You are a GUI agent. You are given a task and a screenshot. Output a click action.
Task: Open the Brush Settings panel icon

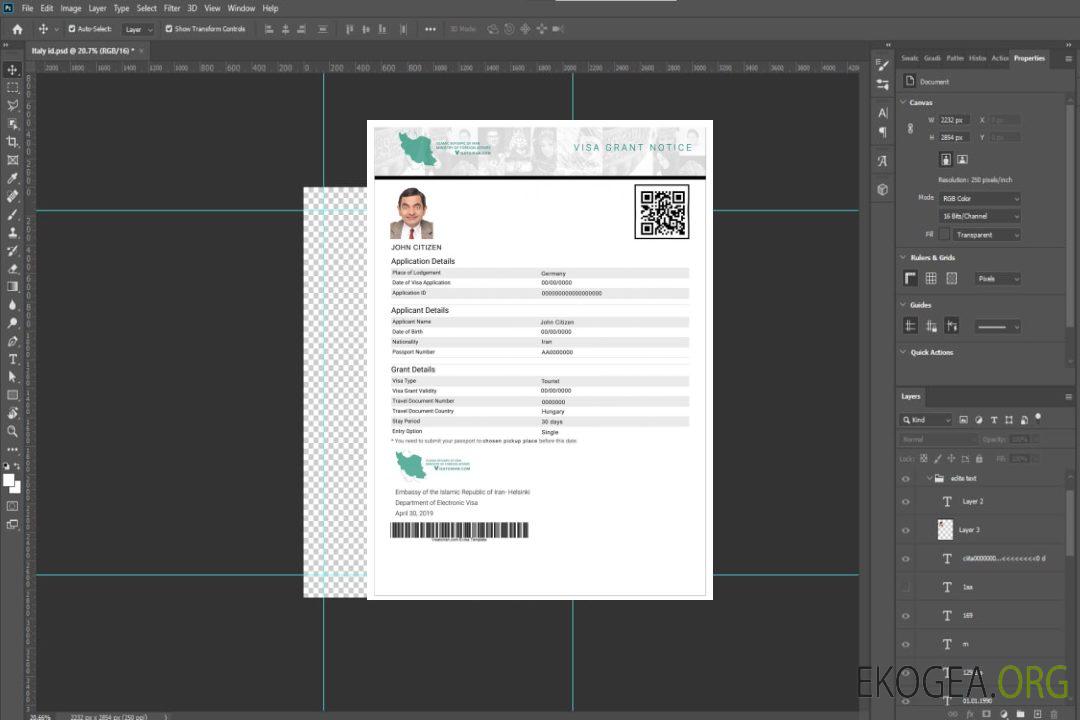coord(882,65)
